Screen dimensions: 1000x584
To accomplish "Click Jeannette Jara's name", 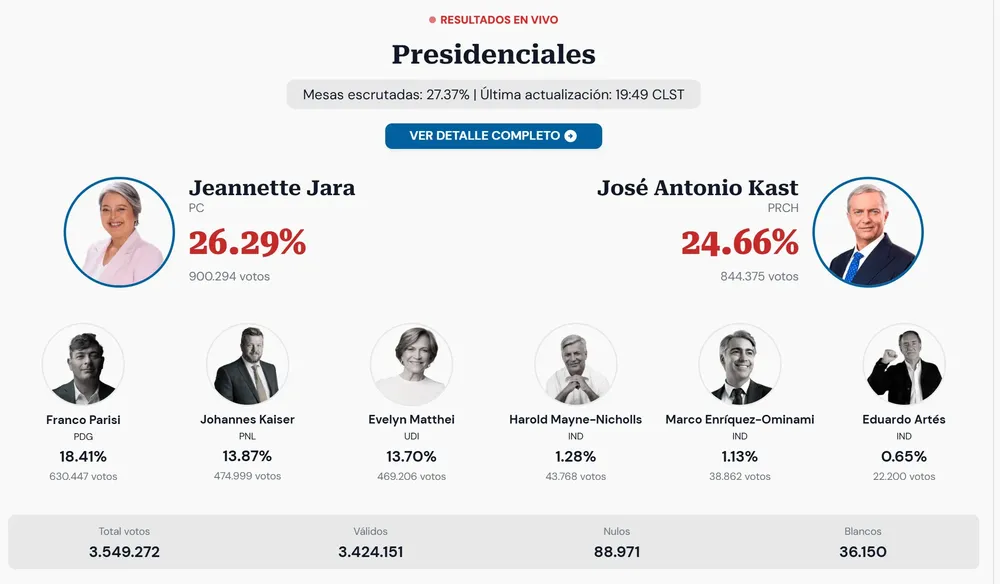I will click(272, 188).
